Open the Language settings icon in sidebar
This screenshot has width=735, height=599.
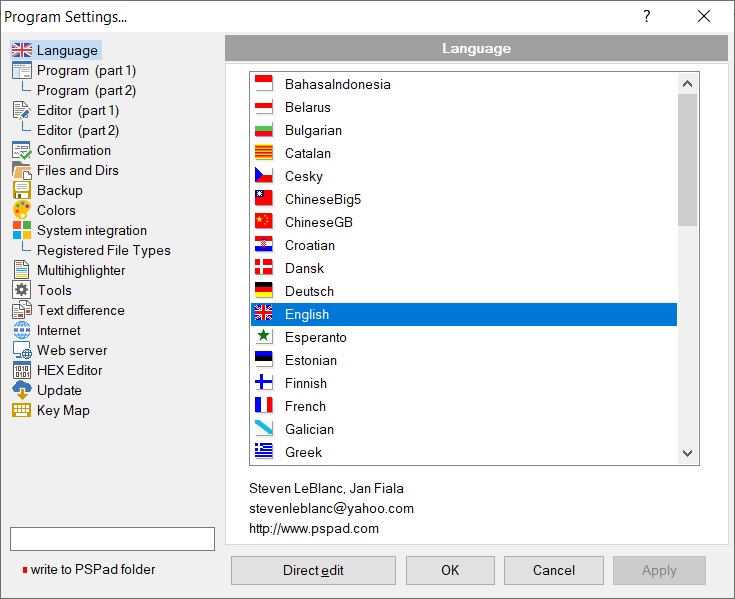tap(22, 50)
